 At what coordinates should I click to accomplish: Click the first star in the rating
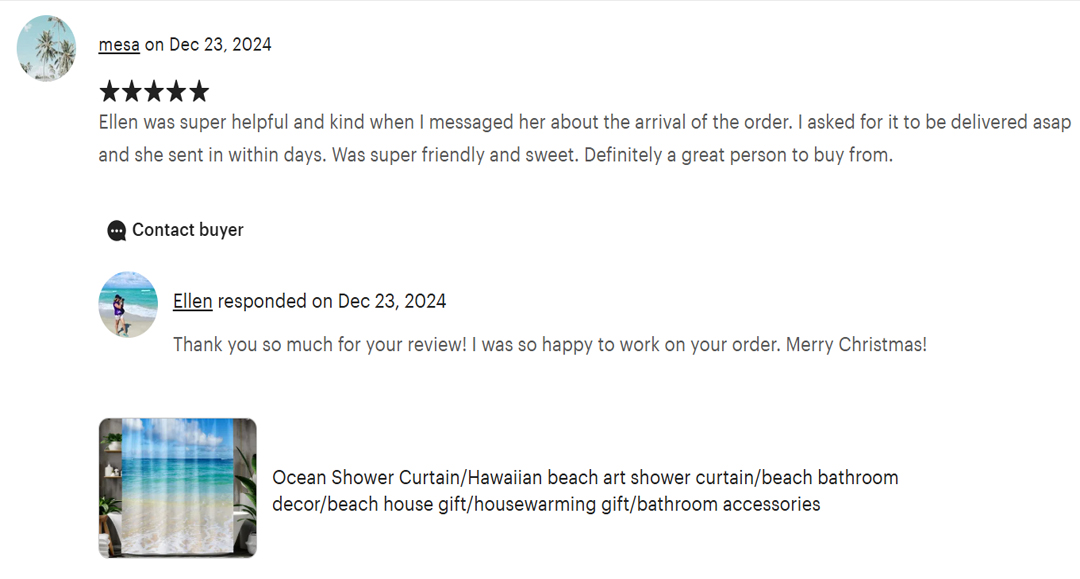pyautogui.click(x=109, y=93)
